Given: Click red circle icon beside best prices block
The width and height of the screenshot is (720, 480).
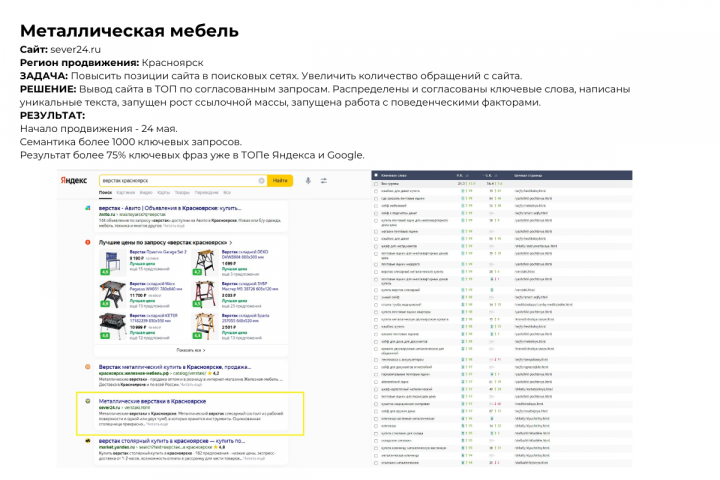Looking at the screenshot, I should tap(88, 242).
